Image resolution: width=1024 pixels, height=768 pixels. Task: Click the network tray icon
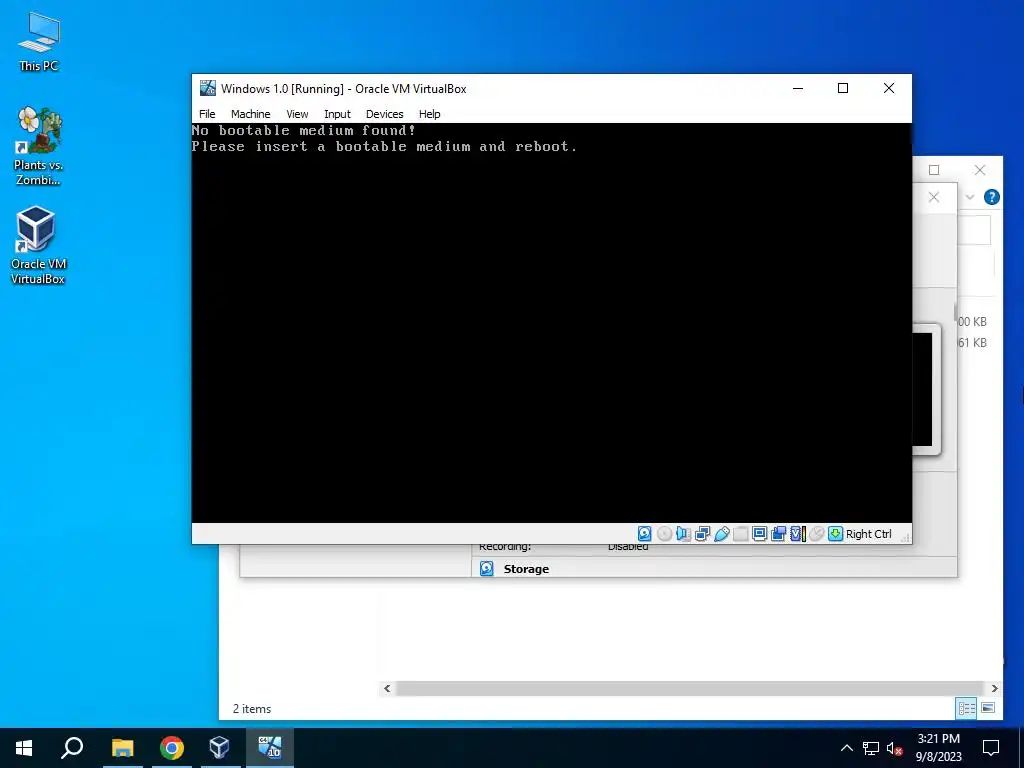coord(871,748)
